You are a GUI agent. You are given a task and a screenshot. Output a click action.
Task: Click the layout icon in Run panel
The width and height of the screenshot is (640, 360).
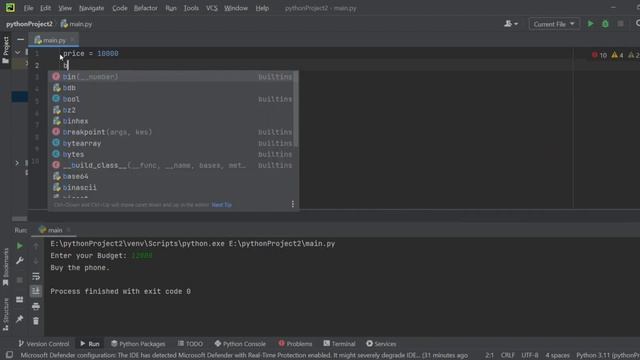[x=19, y=300]
